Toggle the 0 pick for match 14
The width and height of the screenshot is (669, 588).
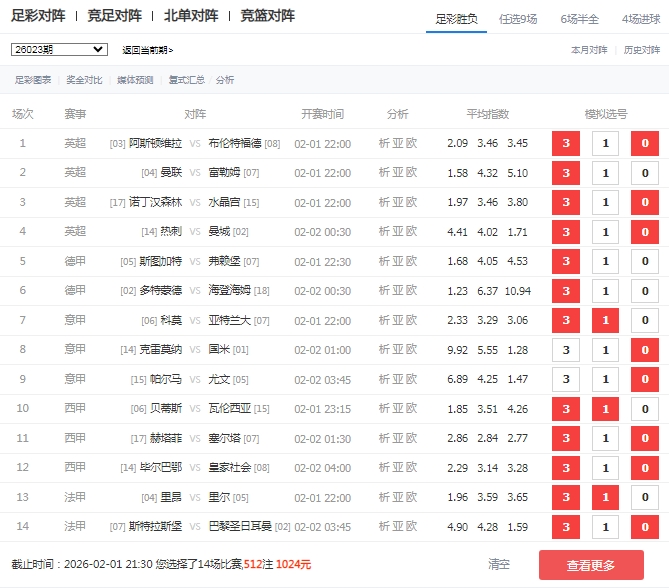click(x=645, y=527)
